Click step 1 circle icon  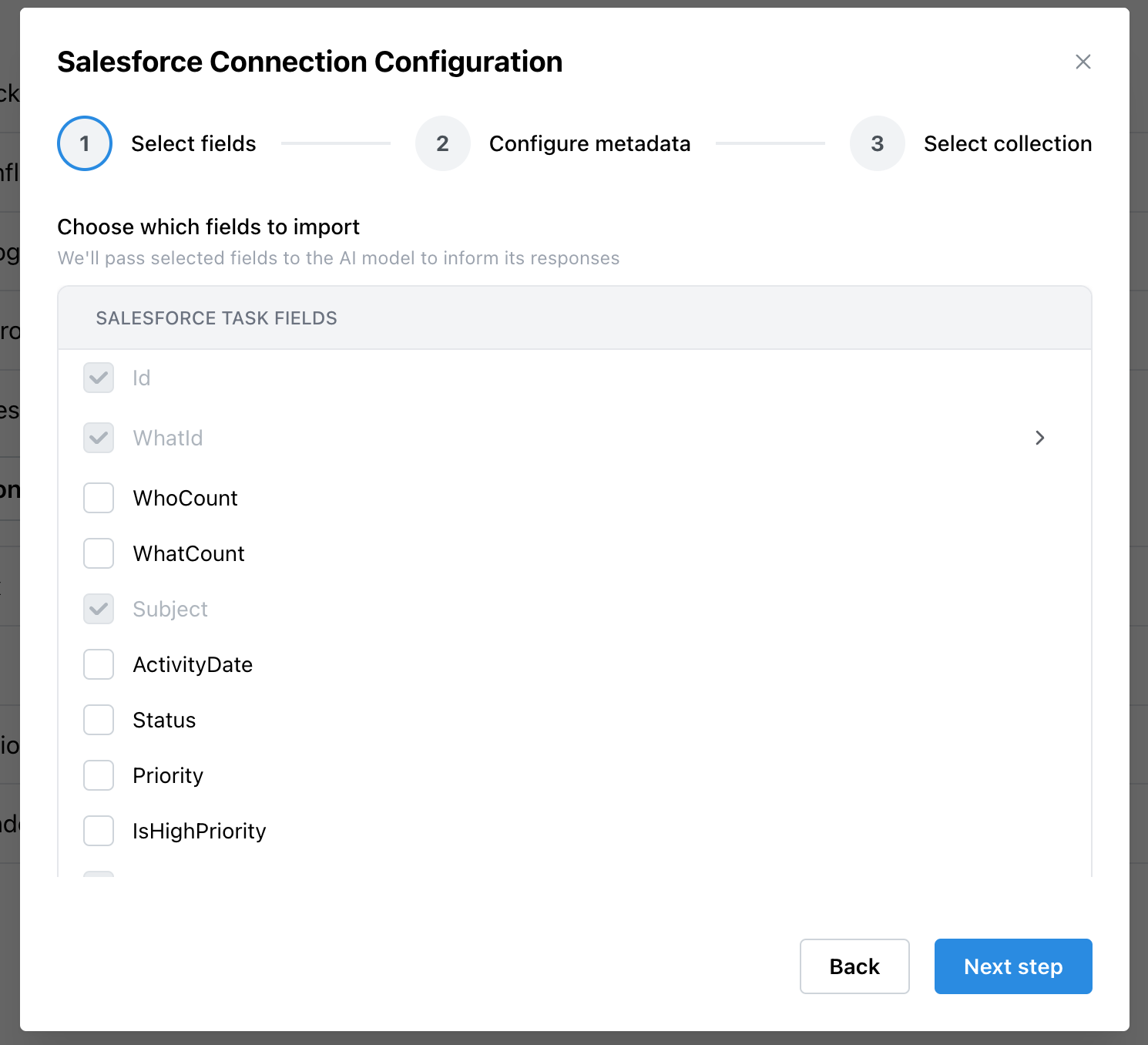click(x=85, y=143)
